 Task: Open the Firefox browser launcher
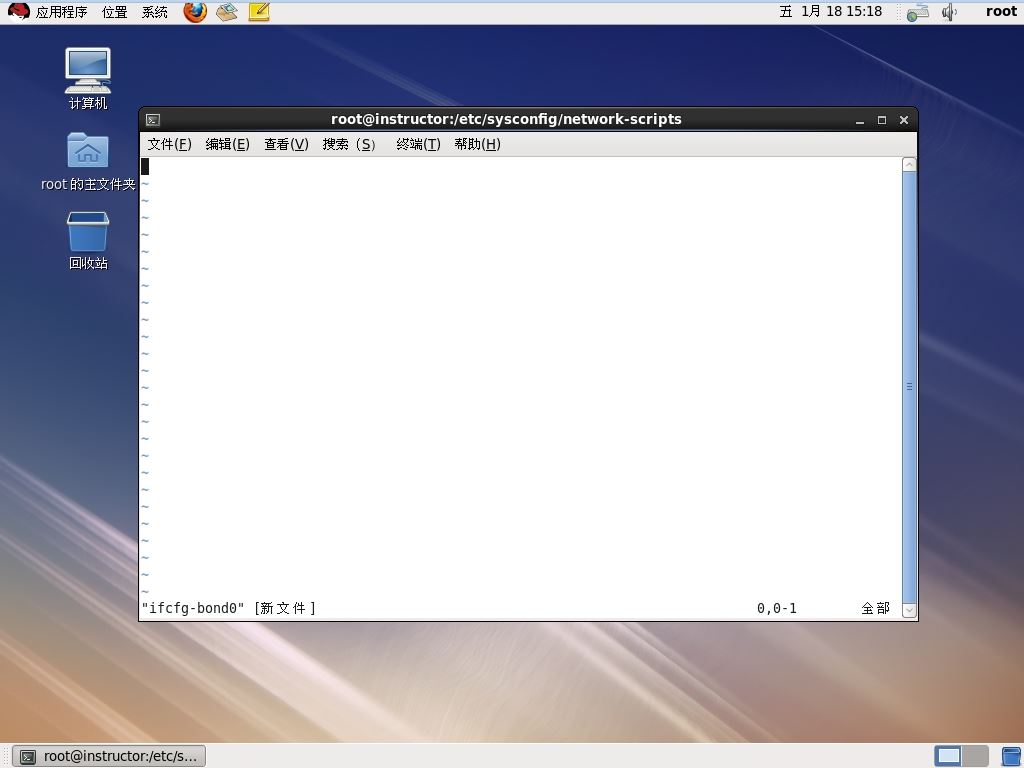195,12
